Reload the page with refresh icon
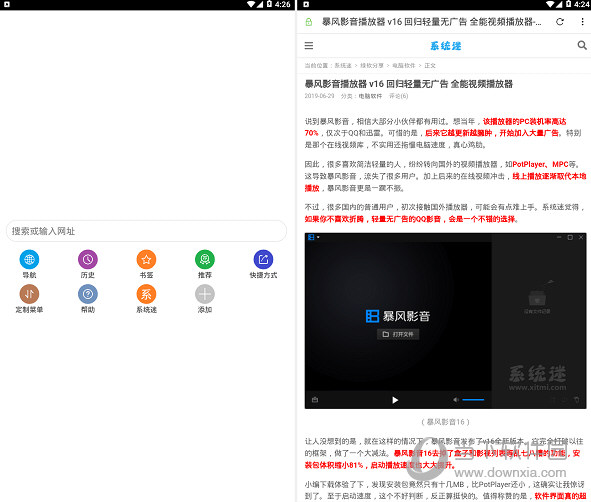 click(560, 22)
